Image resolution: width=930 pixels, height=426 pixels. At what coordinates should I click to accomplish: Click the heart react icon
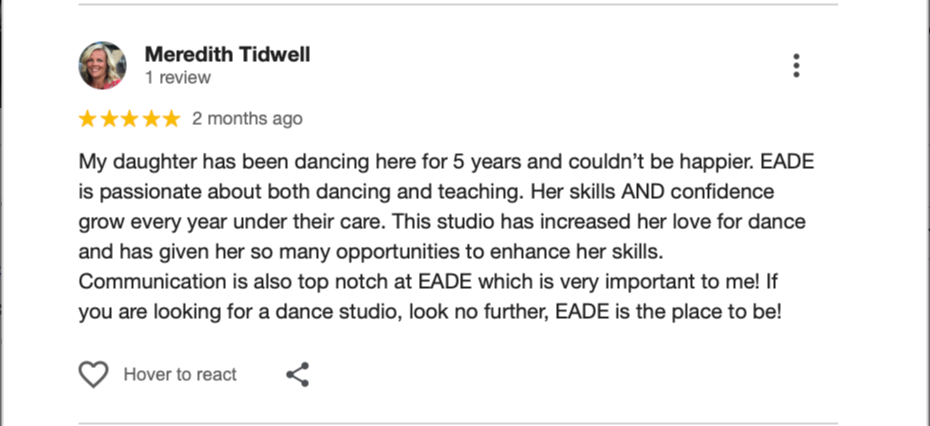[94, 374]
